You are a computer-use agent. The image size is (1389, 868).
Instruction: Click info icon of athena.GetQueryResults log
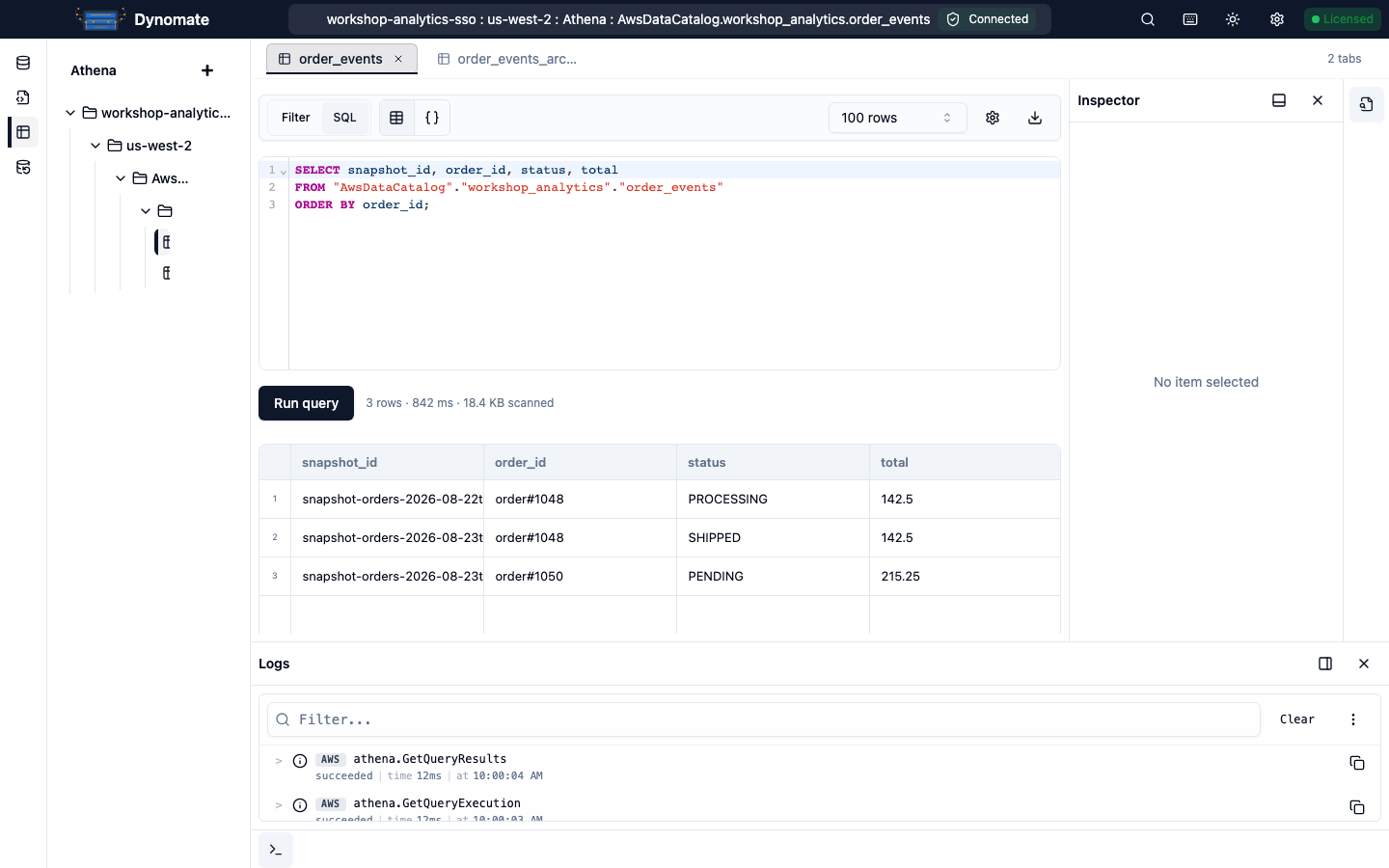(x=300, y=761)
